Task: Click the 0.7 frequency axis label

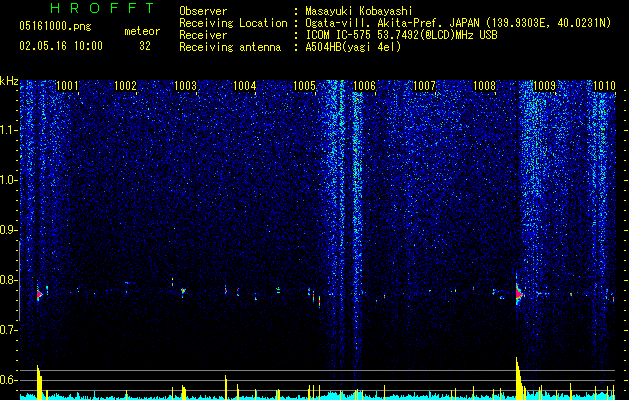Action: pos(9,330)
